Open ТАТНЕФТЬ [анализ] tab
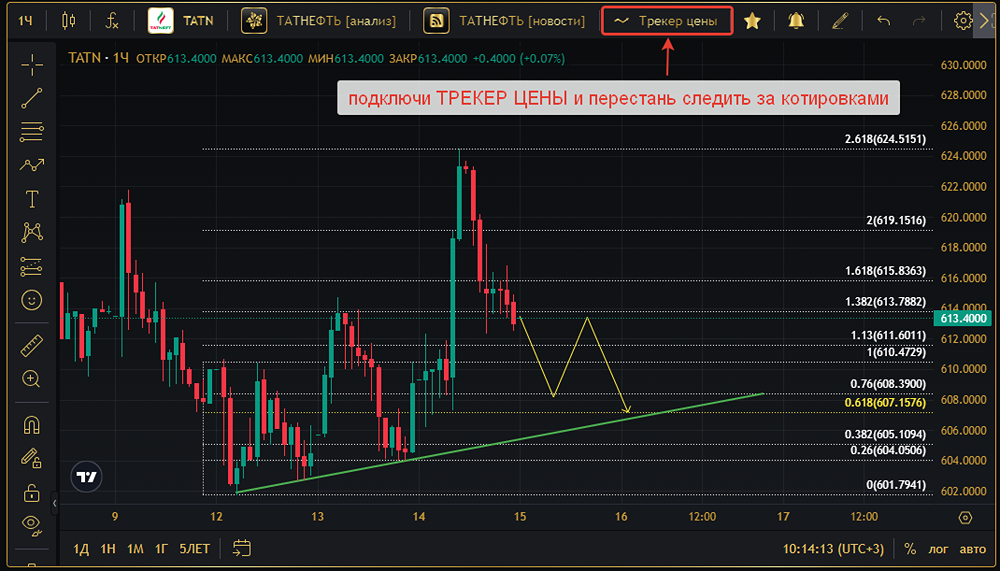This screenshot has height=571, width=1000. (x=319, y=21)
